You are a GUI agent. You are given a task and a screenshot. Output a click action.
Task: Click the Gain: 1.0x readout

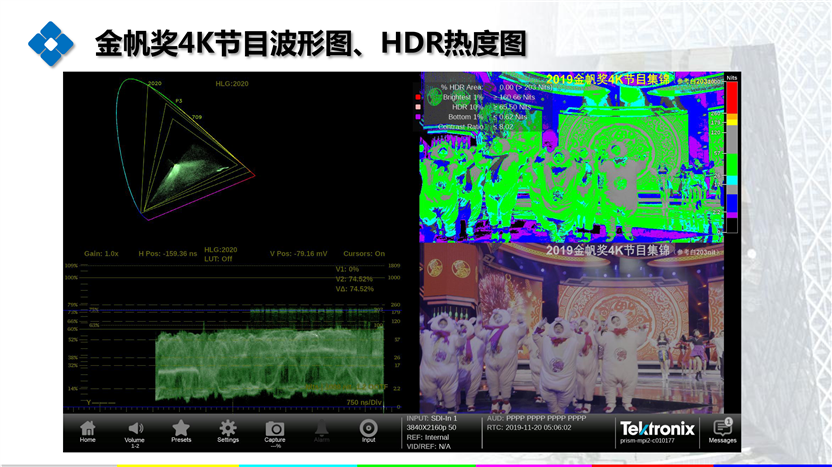point(101,254)
